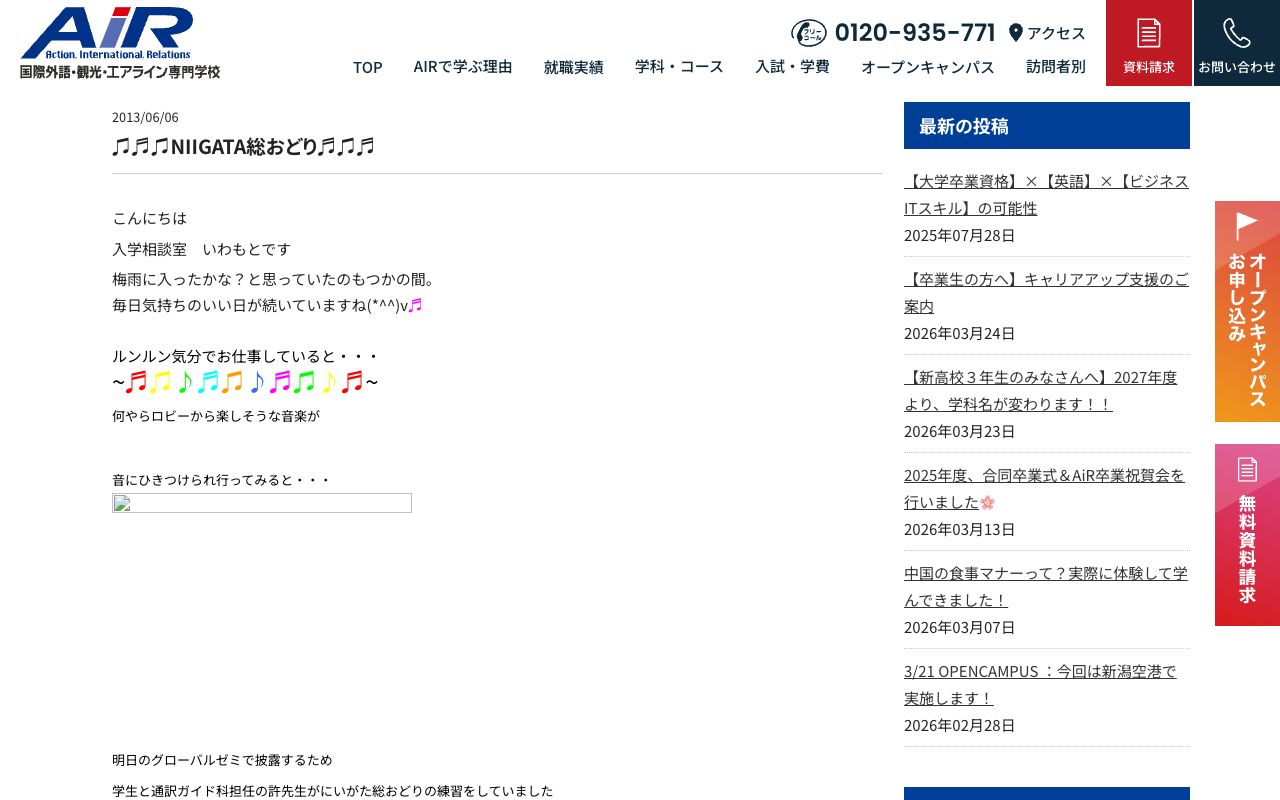Open the 合同卒業式＆AiR卒業祝賀会 post
The image size is (1280, 800).
pyautogui.click(x=1043, y=488)
